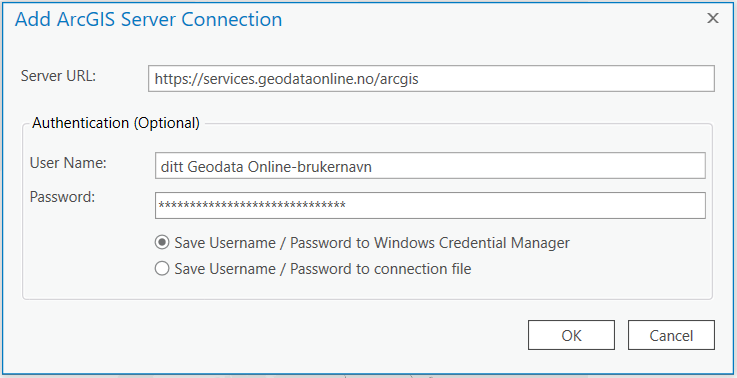Image resolution: width=737 pixels, height=378 pixels.
Task: Close the dialog with the X icon
Action: [713, 18]
